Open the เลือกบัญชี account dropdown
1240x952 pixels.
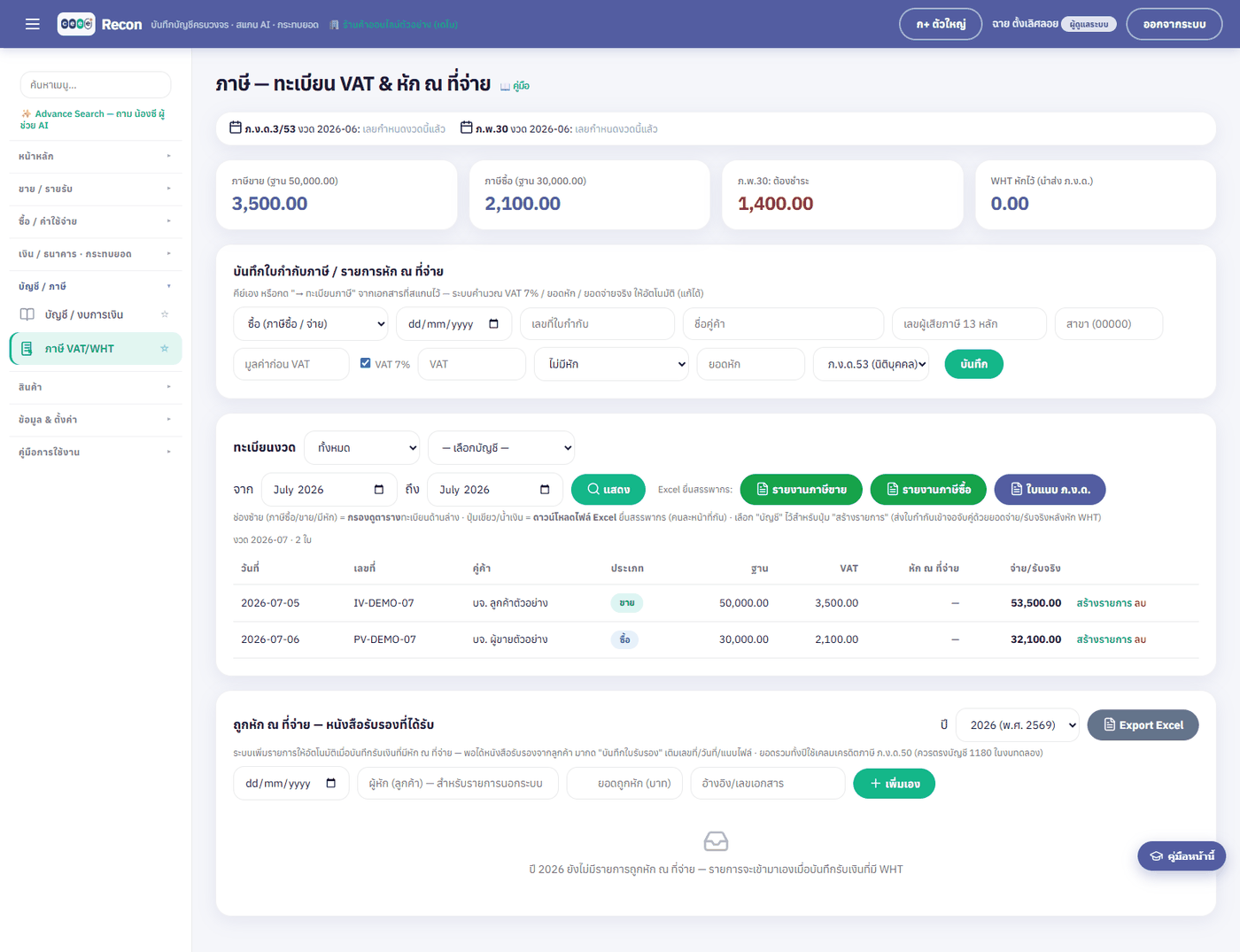tap(501, 448)
